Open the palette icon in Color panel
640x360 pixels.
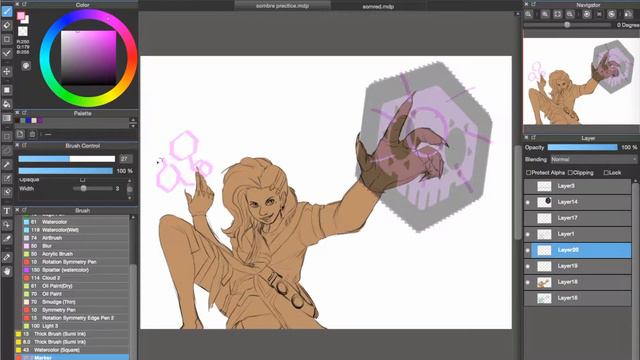tap(26, 66)
